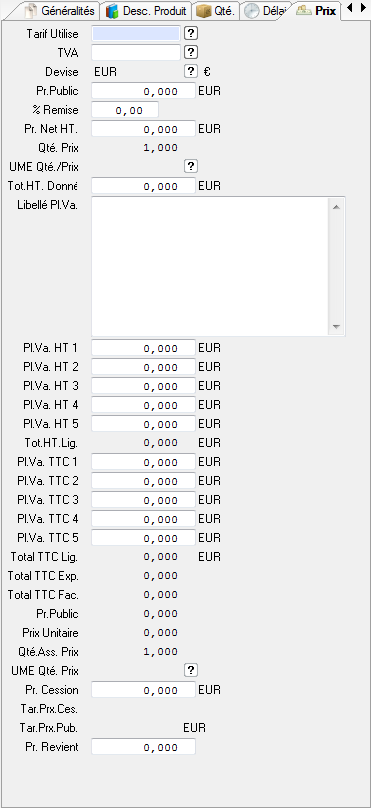Open the Desc. Produit tab
The image size is (371, 808).
[146, 10]
